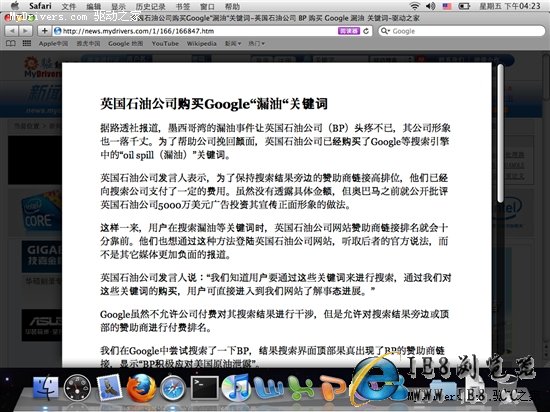Image resolution: width=550 pixels, height=412 pixels.
Task: Open the 书签 menu
Action: 182,6
